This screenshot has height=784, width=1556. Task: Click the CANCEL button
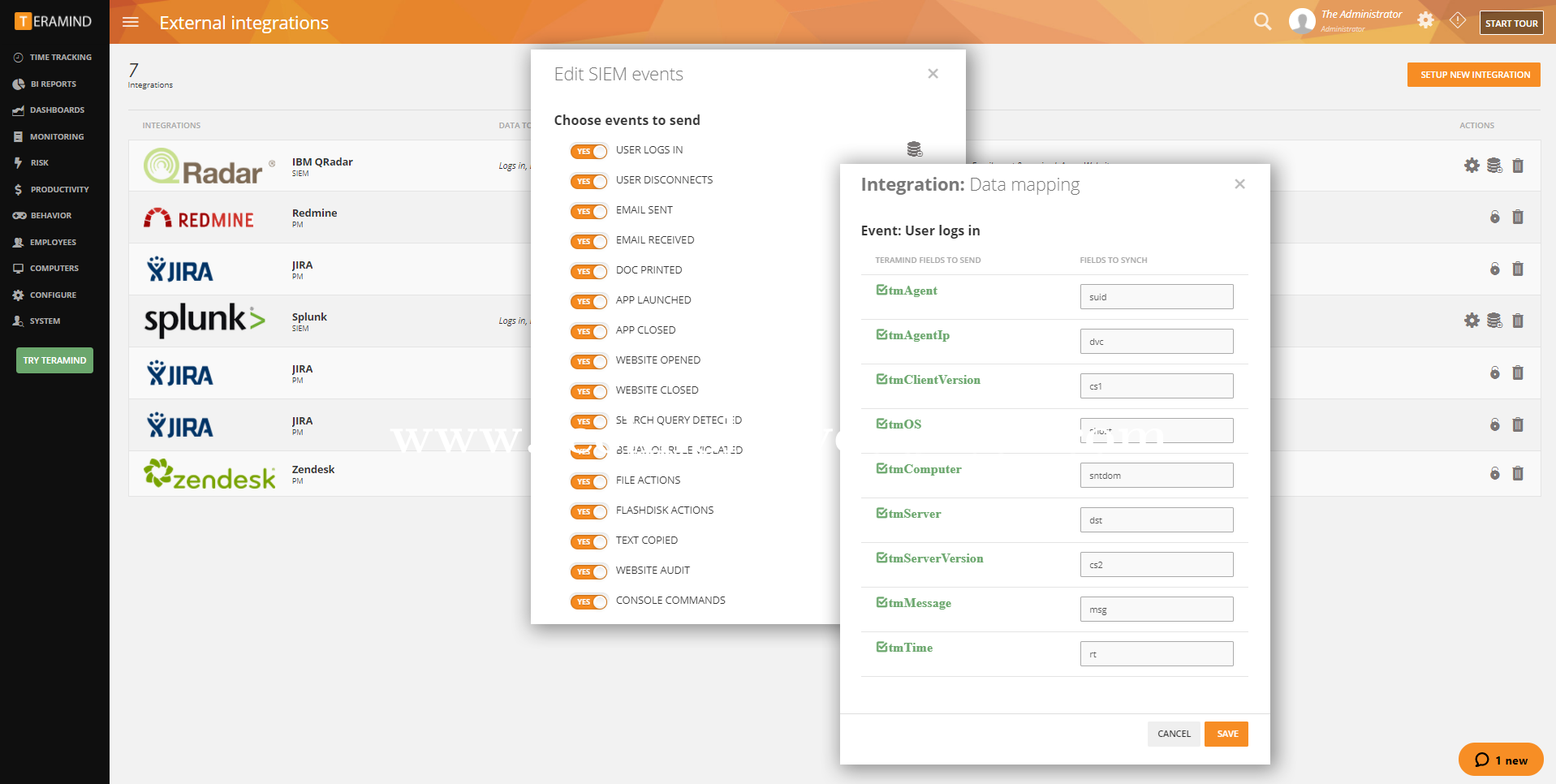click(1174, 734)
